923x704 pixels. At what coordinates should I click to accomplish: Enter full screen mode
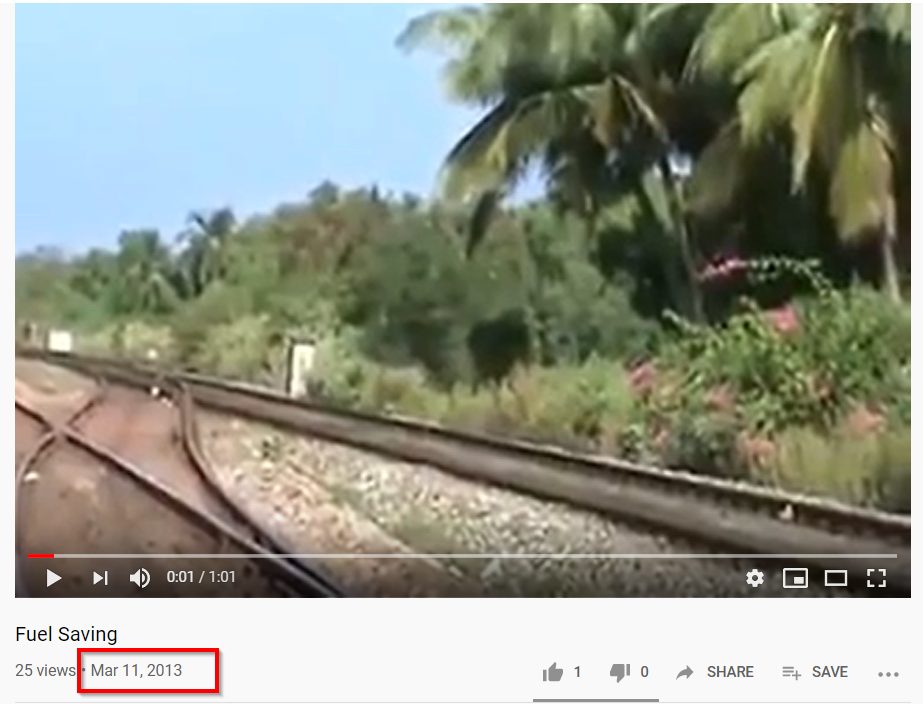click(876, 578)
